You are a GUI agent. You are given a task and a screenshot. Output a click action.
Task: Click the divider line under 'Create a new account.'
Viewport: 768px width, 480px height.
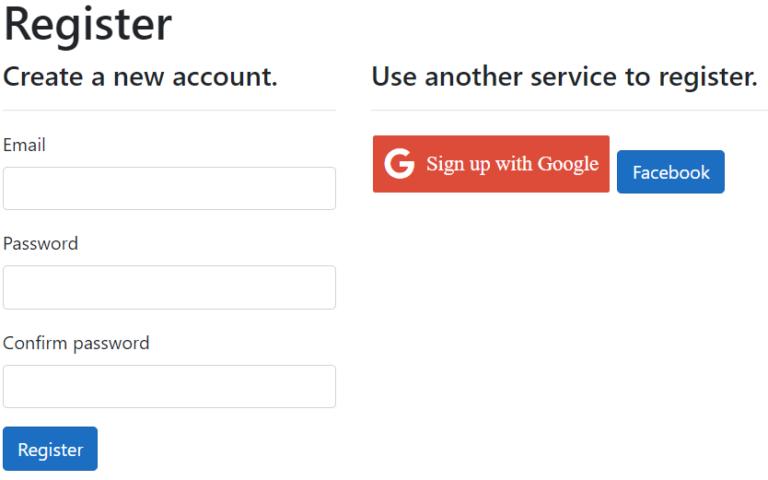tap(169, 110)
